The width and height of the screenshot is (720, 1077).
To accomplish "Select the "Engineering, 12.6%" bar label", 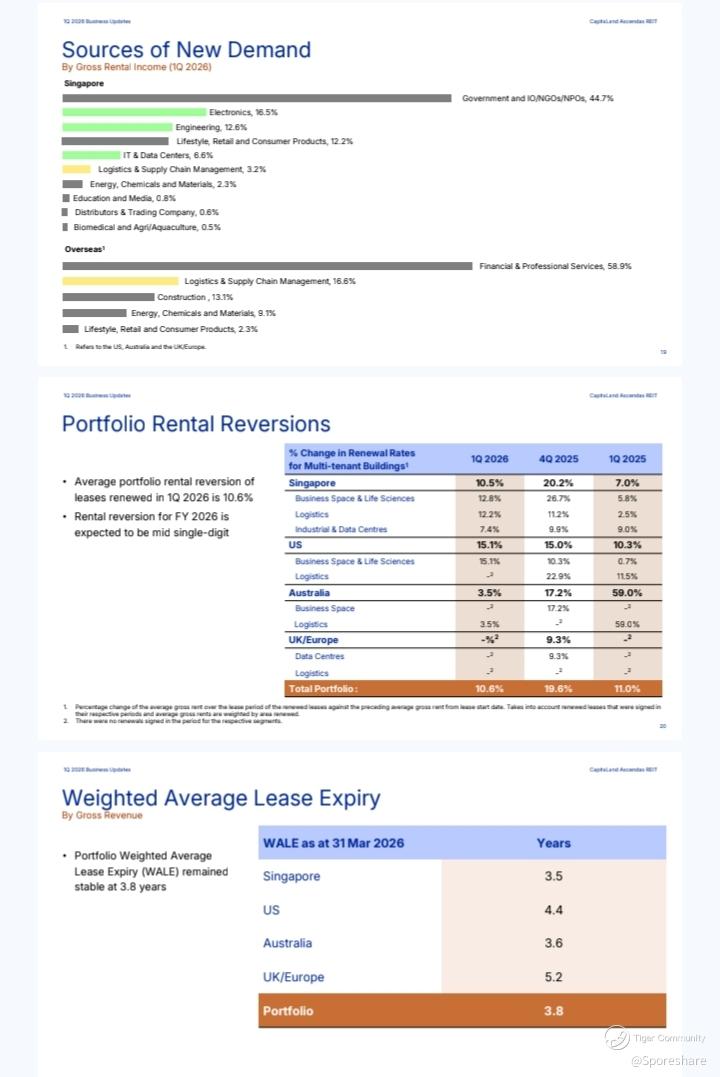I will pyautogui.click(x=211, y=127).
